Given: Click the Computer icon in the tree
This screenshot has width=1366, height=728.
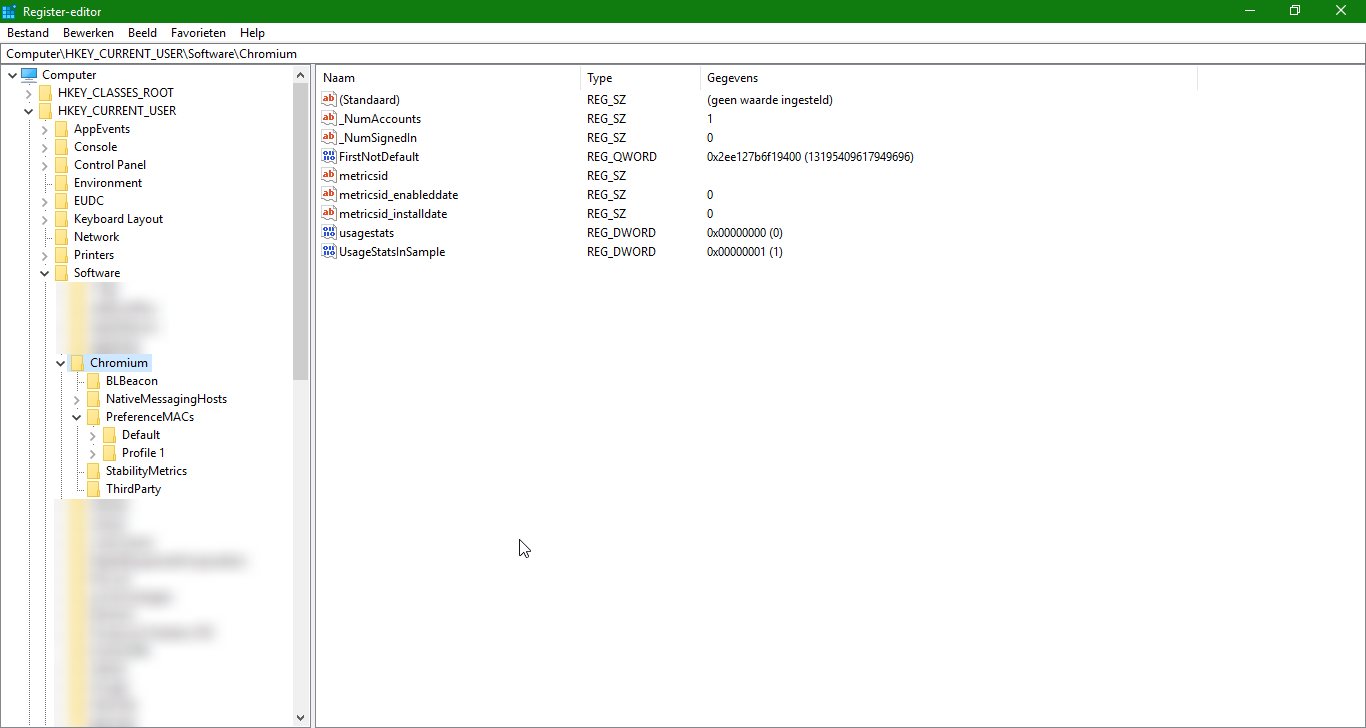Looking at the screenshot, I should (x=31, y=74).
